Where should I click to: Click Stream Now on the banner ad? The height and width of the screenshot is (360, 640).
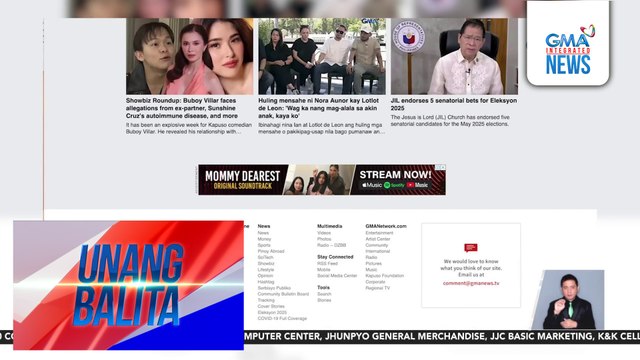click(395, 175)
